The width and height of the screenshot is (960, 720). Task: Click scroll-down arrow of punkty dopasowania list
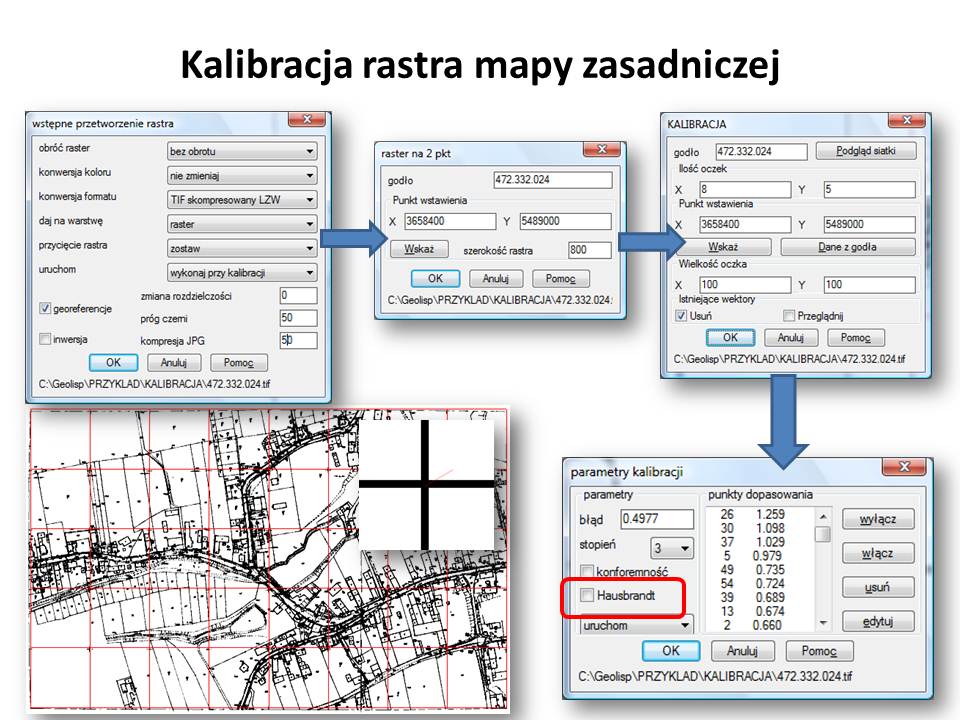823,623
